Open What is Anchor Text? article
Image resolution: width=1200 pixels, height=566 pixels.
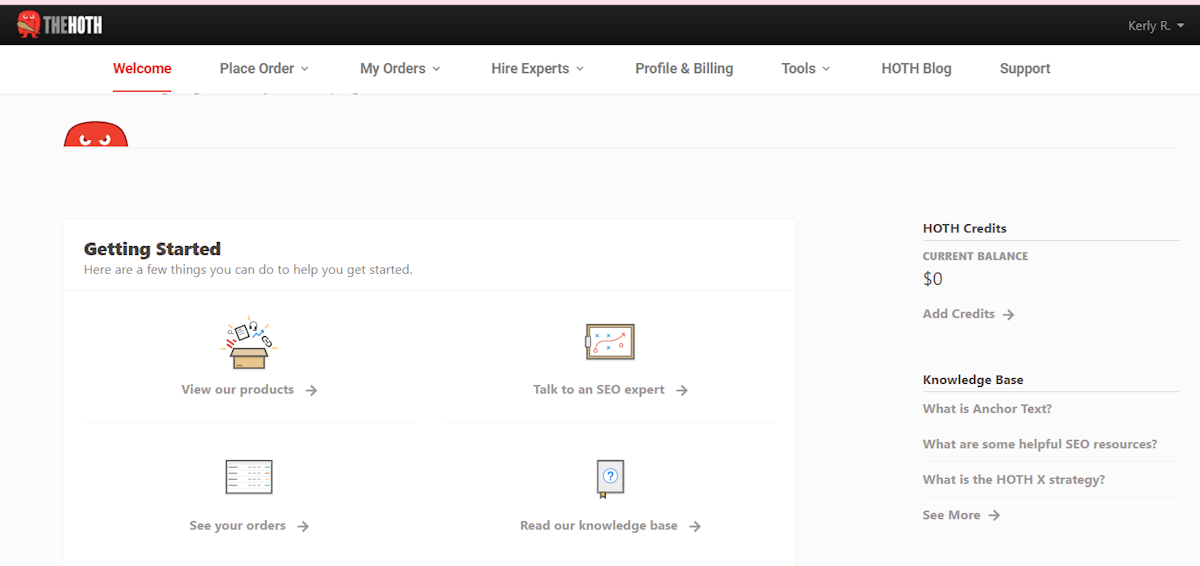[x=987, y=409]
